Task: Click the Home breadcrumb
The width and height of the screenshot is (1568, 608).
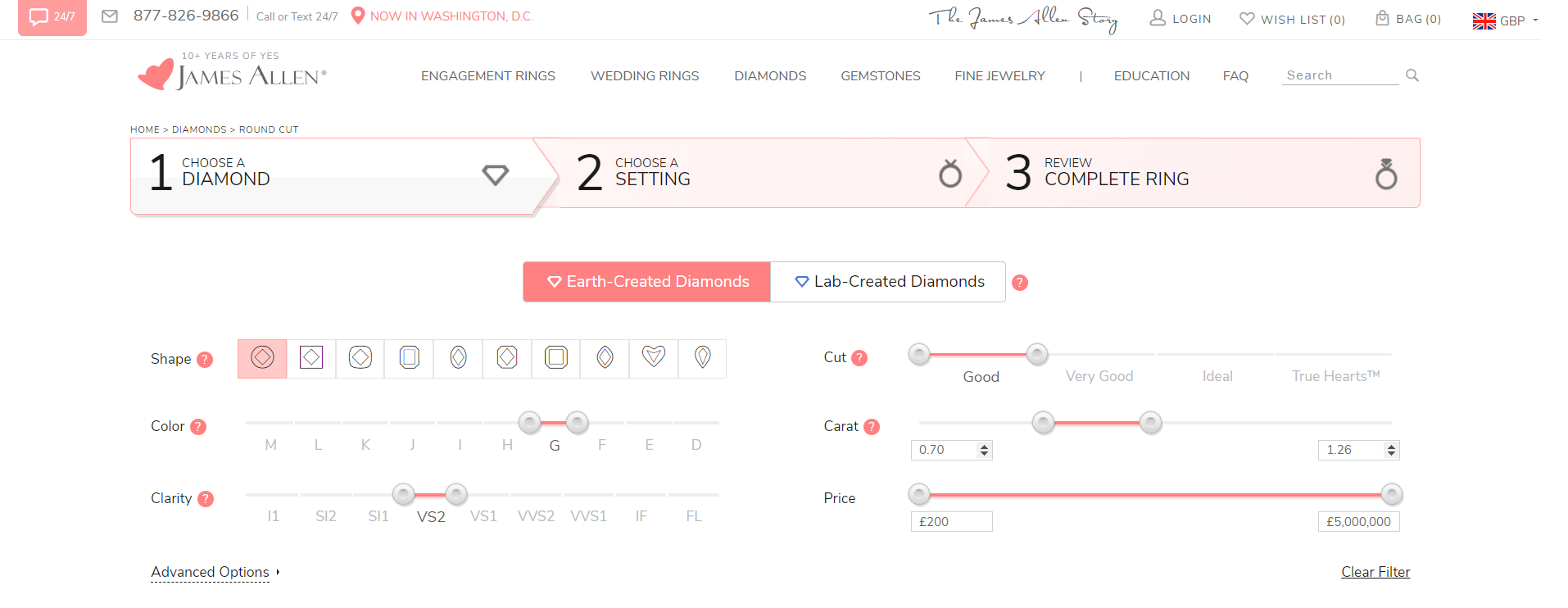Action: tap(145, 129)
